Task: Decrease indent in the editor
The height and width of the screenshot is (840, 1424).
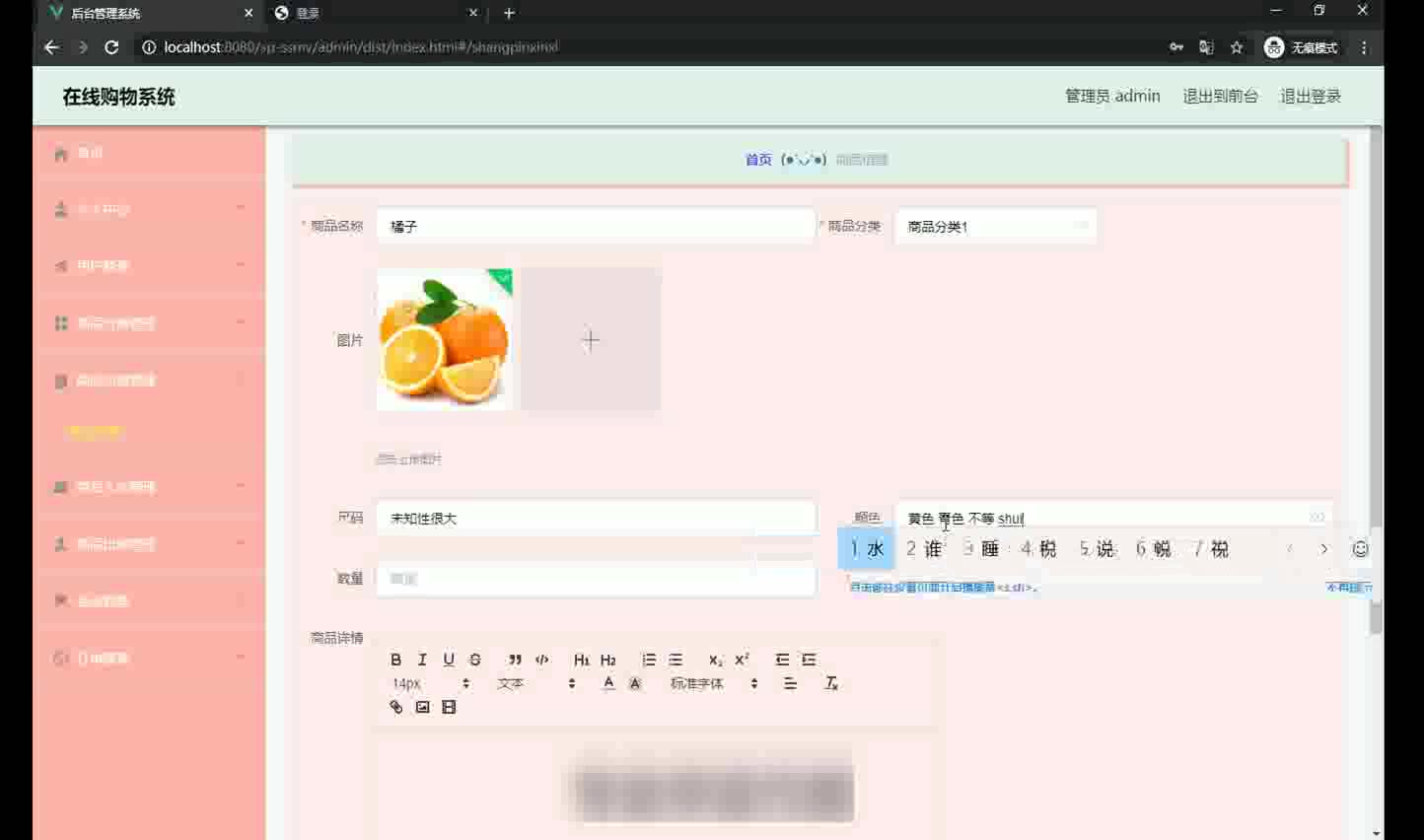Action: pyautogui.click(x=782, y=660)
